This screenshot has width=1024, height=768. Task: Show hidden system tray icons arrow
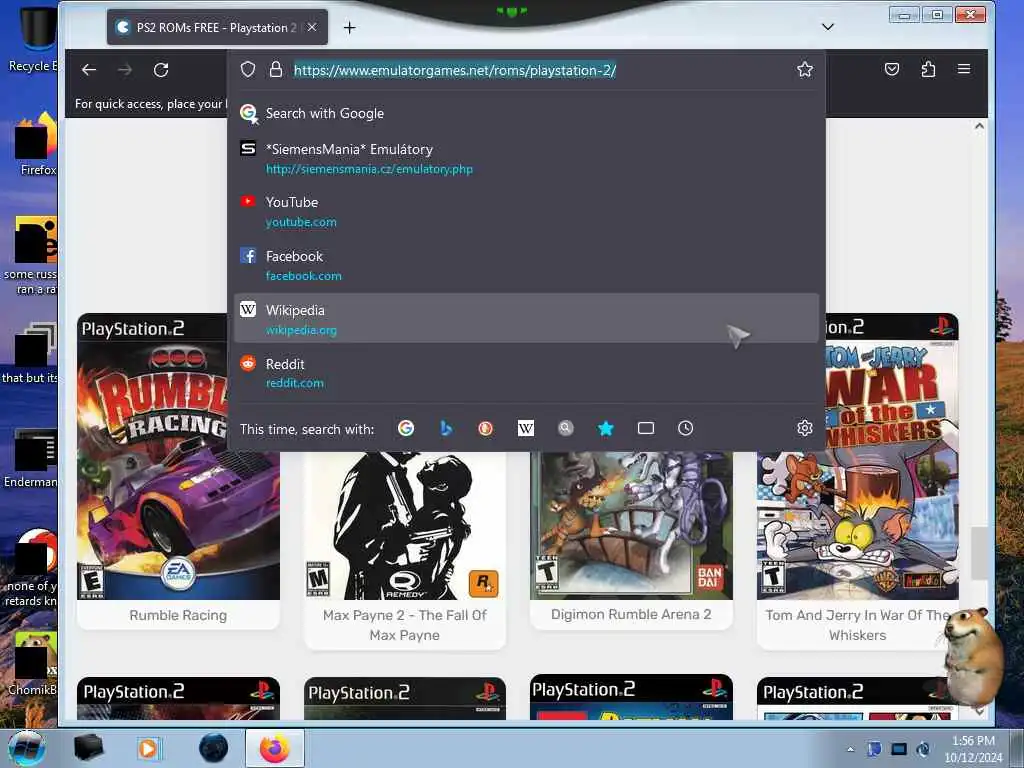[850, 749]
